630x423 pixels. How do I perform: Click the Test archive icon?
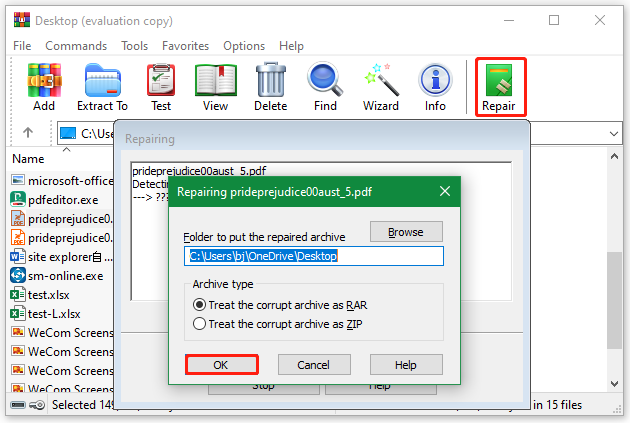(160, 86)
